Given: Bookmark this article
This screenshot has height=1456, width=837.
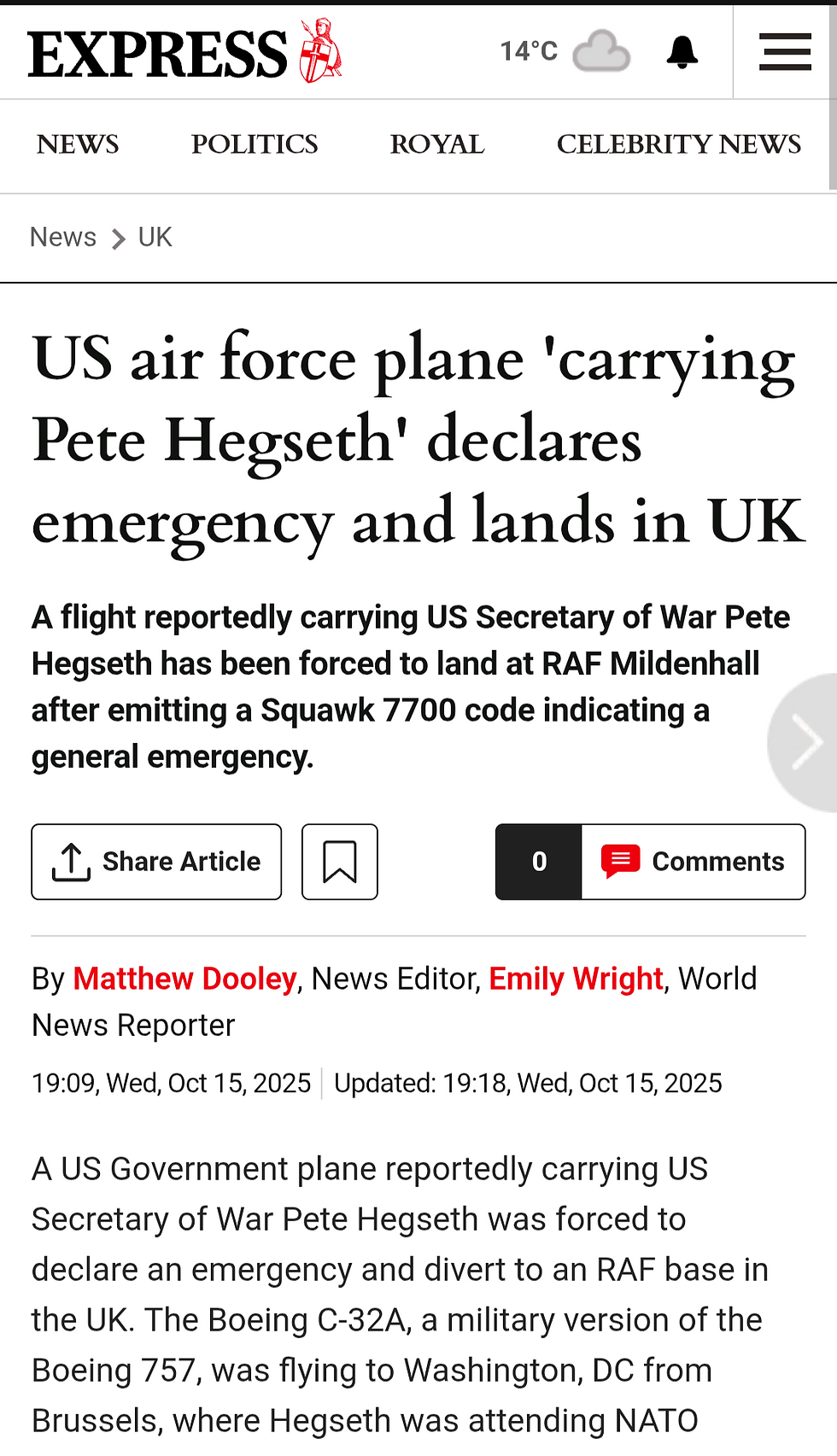Looking at the screenshot, I should [339, 862].
